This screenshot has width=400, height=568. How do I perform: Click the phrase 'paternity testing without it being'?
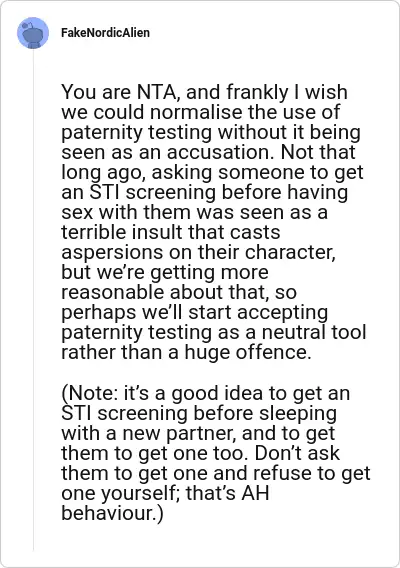point(211,132)
